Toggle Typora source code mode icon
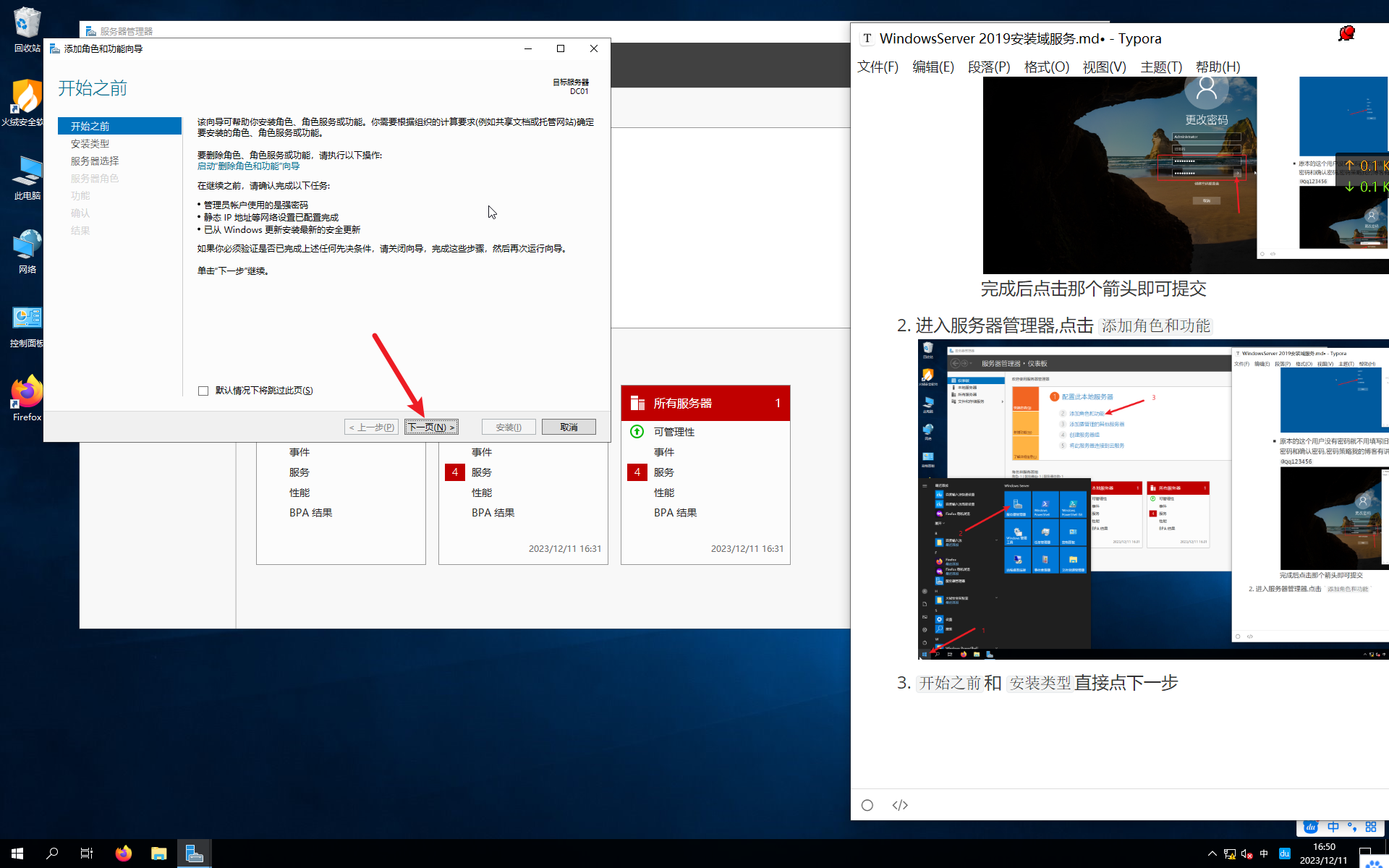The image size is (1389, 868). (899, 805)
